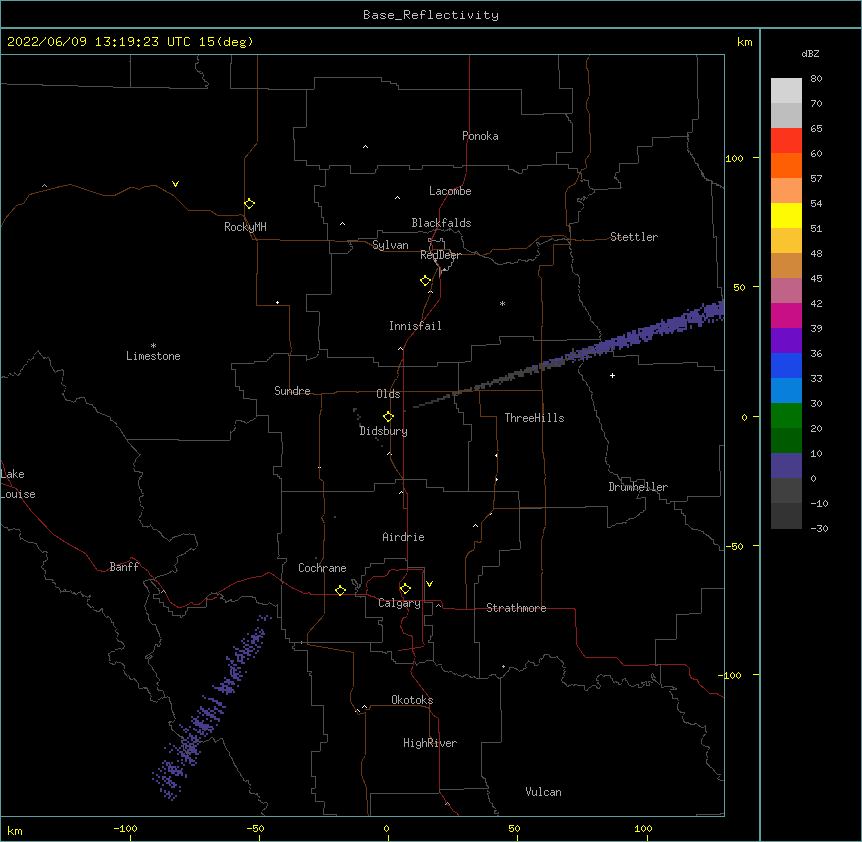
Task: Click the Base_Reflectivity title text
Action: (431, 15)
